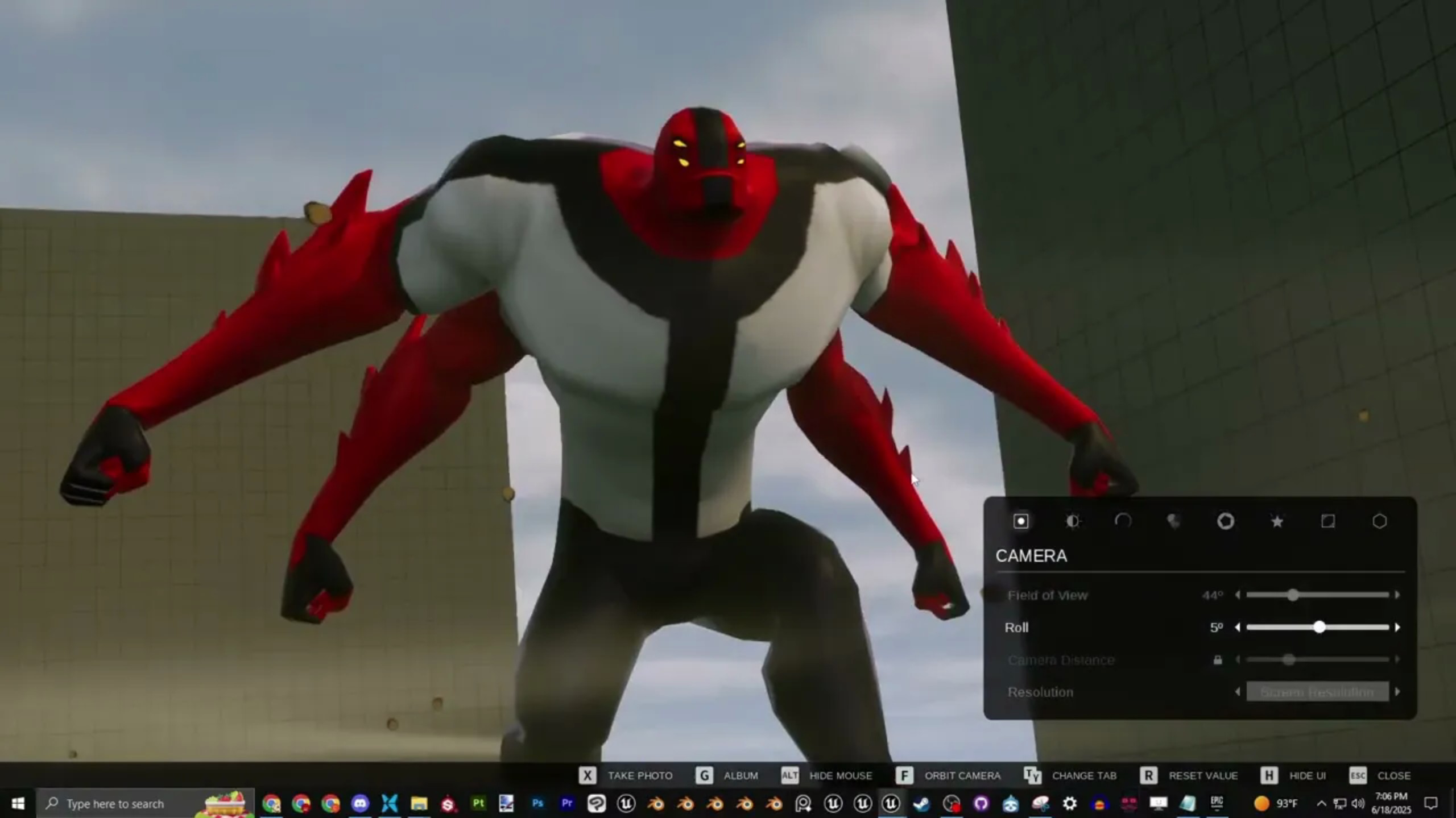Click the 44° Field of View value
Image resolution: width=1456 pixels, height=818 pixels.
point(1213,595)
